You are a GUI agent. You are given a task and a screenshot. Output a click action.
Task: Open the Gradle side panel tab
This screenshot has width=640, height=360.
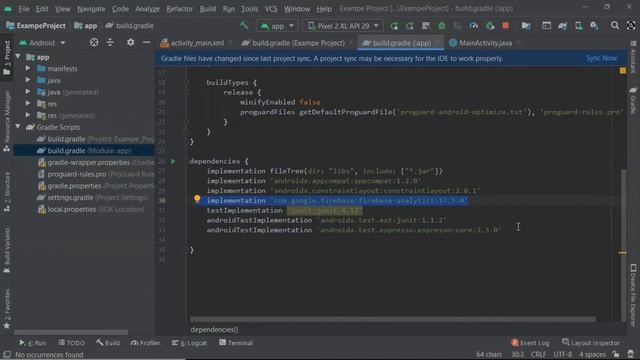(633, 100)
